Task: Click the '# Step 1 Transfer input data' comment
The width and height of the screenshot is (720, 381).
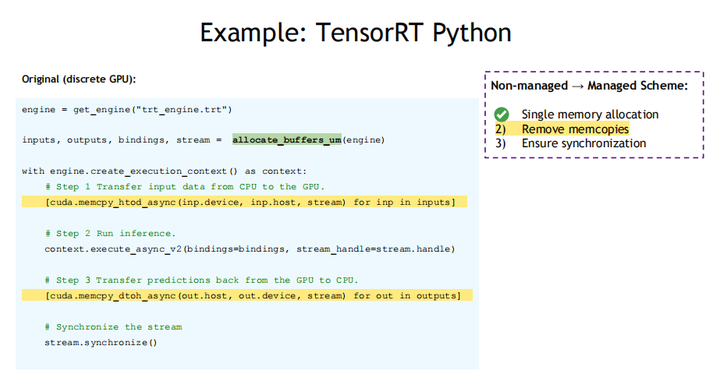Action: (x=185, y=187)
